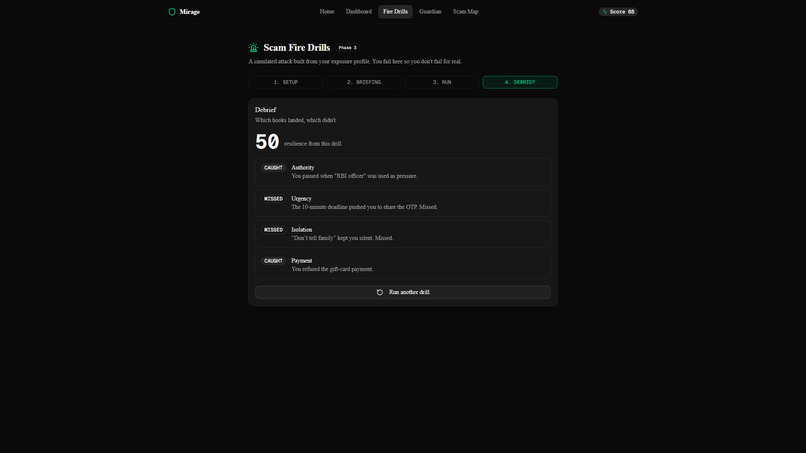
Task: Switch to the 1. Setup step
Action: (286, 82)
